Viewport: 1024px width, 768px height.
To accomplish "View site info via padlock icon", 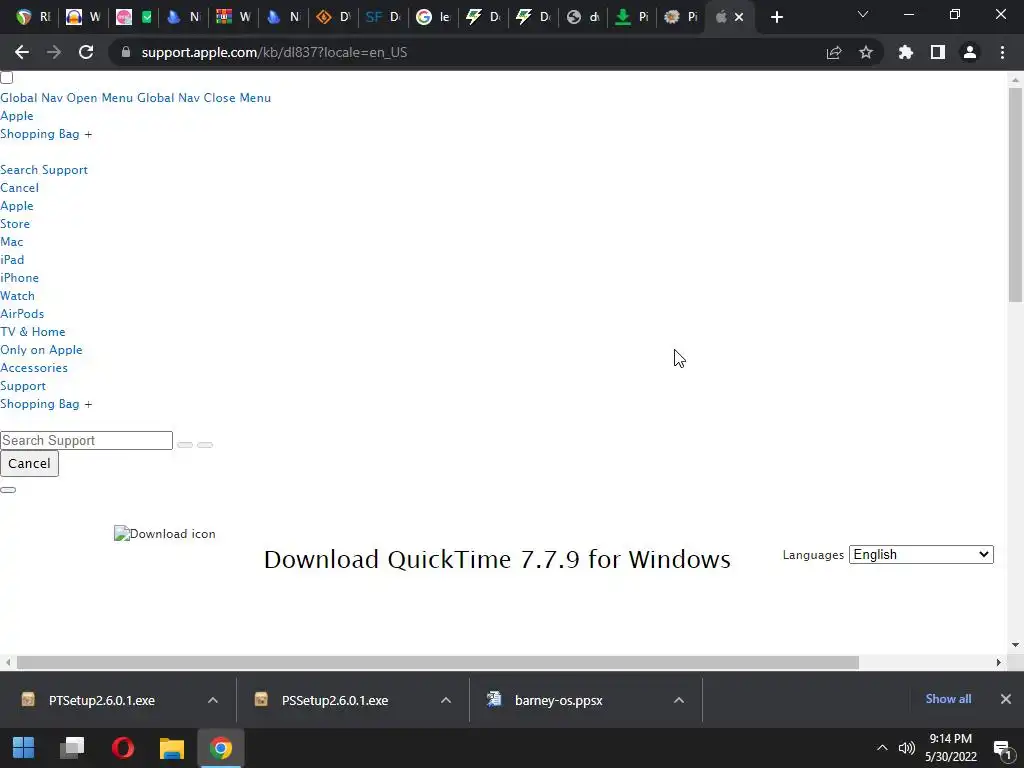I will 125,52.
